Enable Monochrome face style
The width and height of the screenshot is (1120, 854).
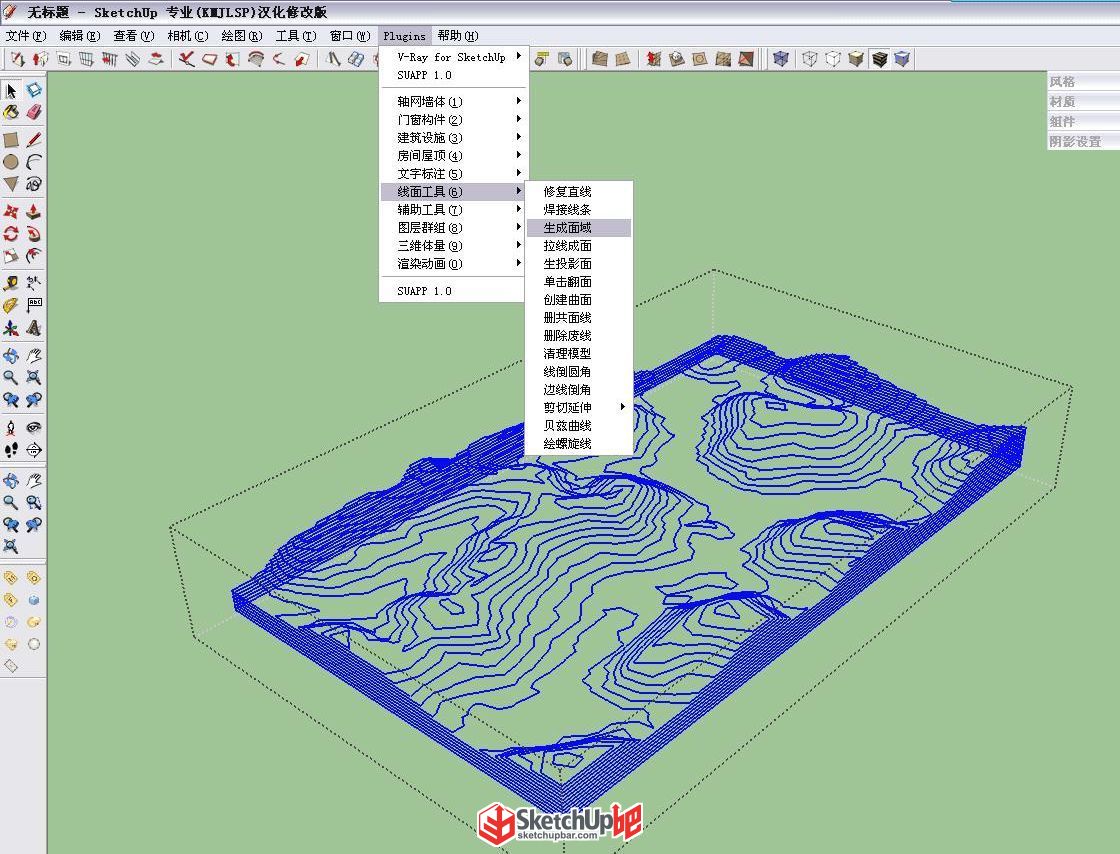point(903,59)
